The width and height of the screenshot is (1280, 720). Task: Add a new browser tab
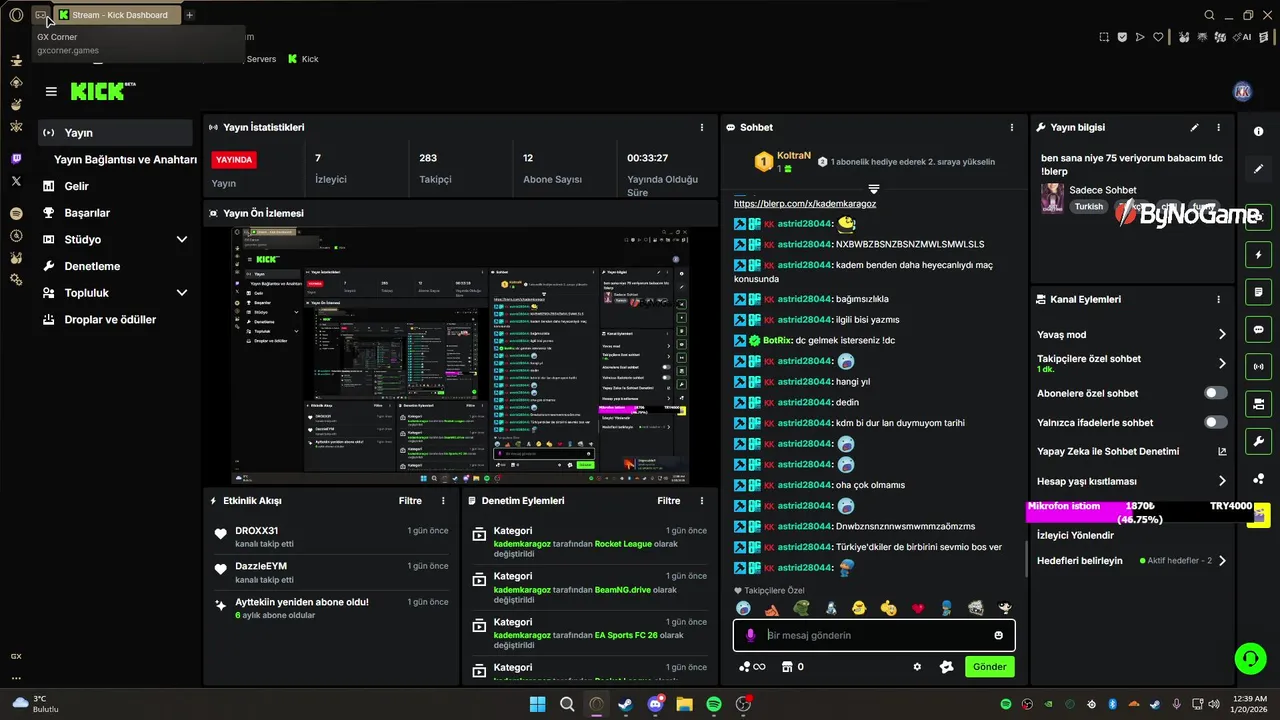[189, 15]
